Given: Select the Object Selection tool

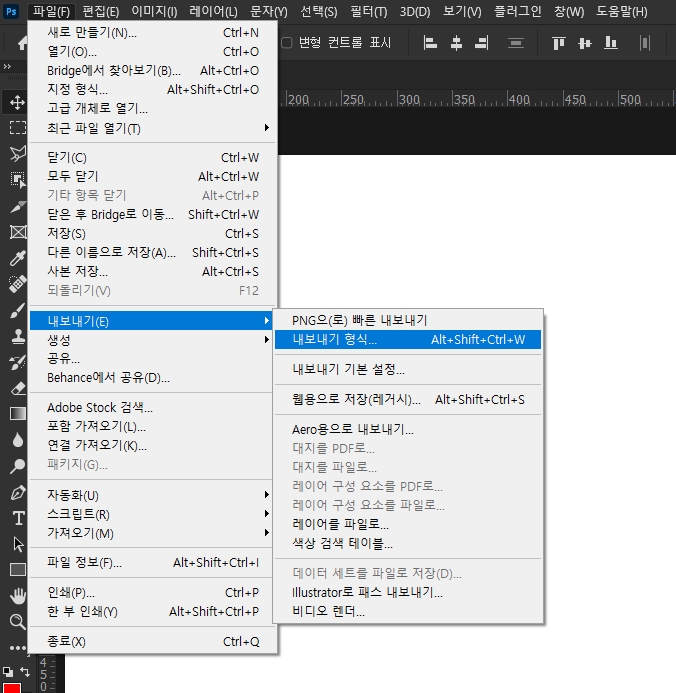Looking at the screenshot, I should coord(17,179).
